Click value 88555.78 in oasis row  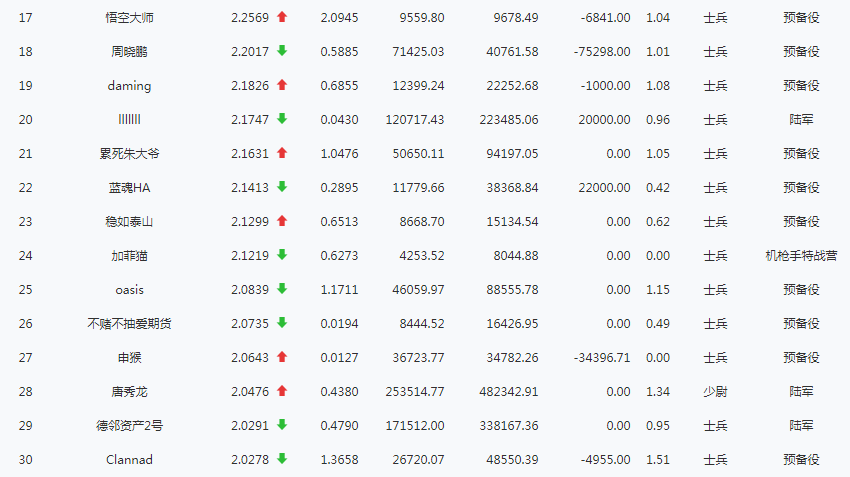click(512, 290)
